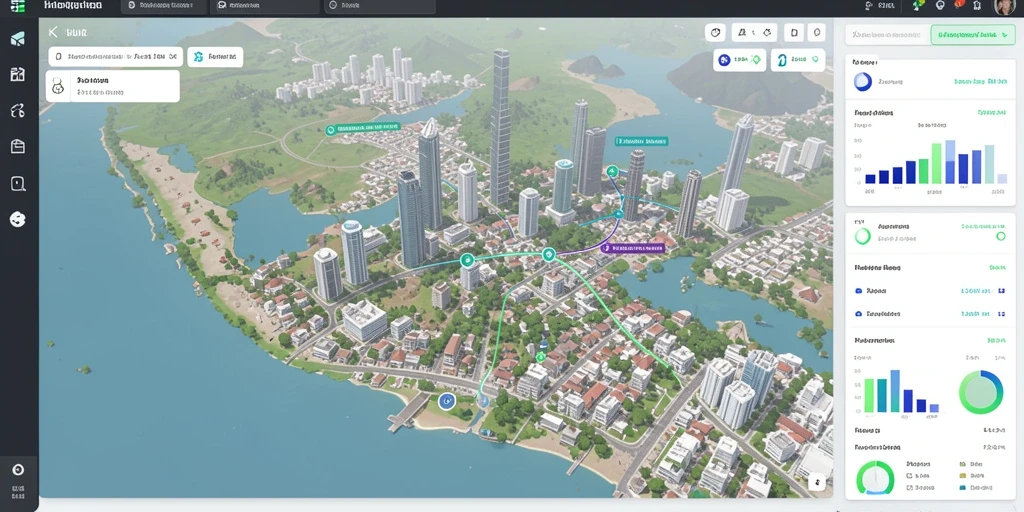This screenshot has height=512, width=1024.
Task: Click the document icon button on map toolbar
Action: tap(793, 32)
